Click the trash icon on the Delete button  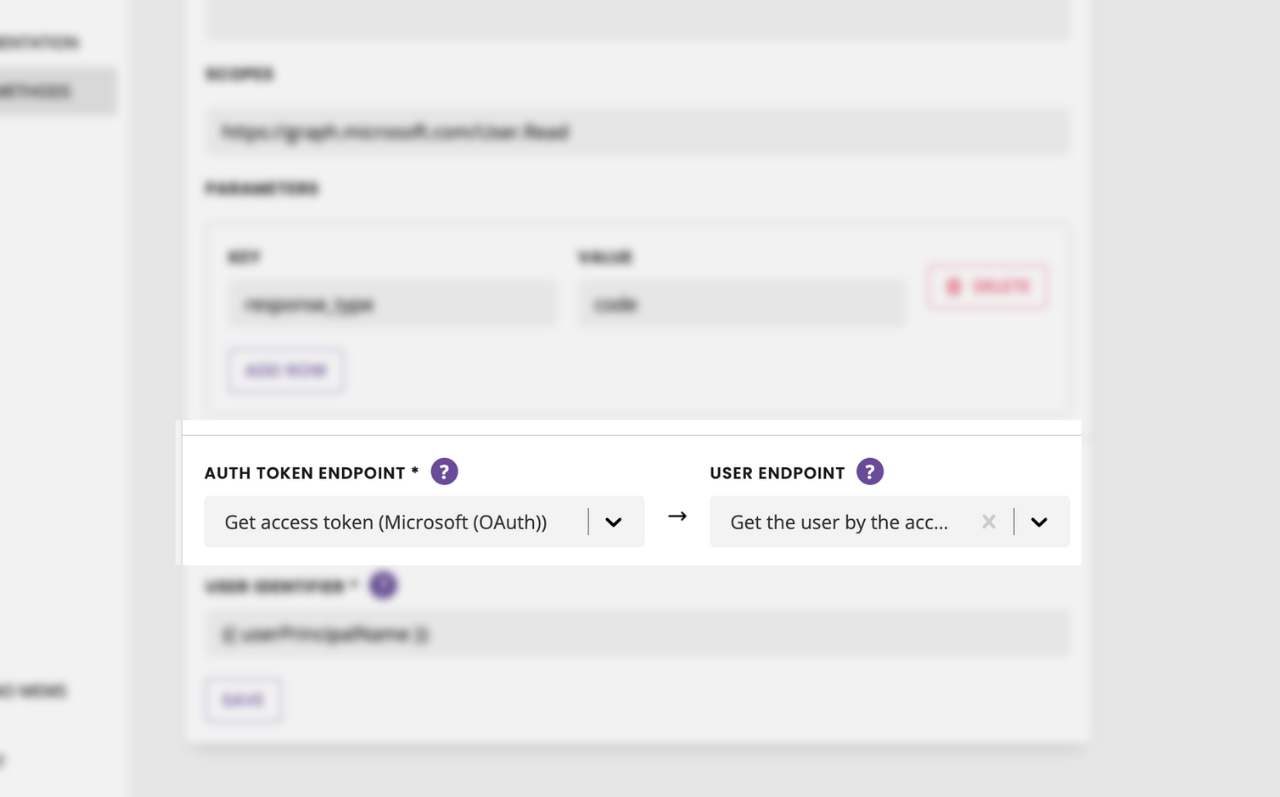coord(954,287)
